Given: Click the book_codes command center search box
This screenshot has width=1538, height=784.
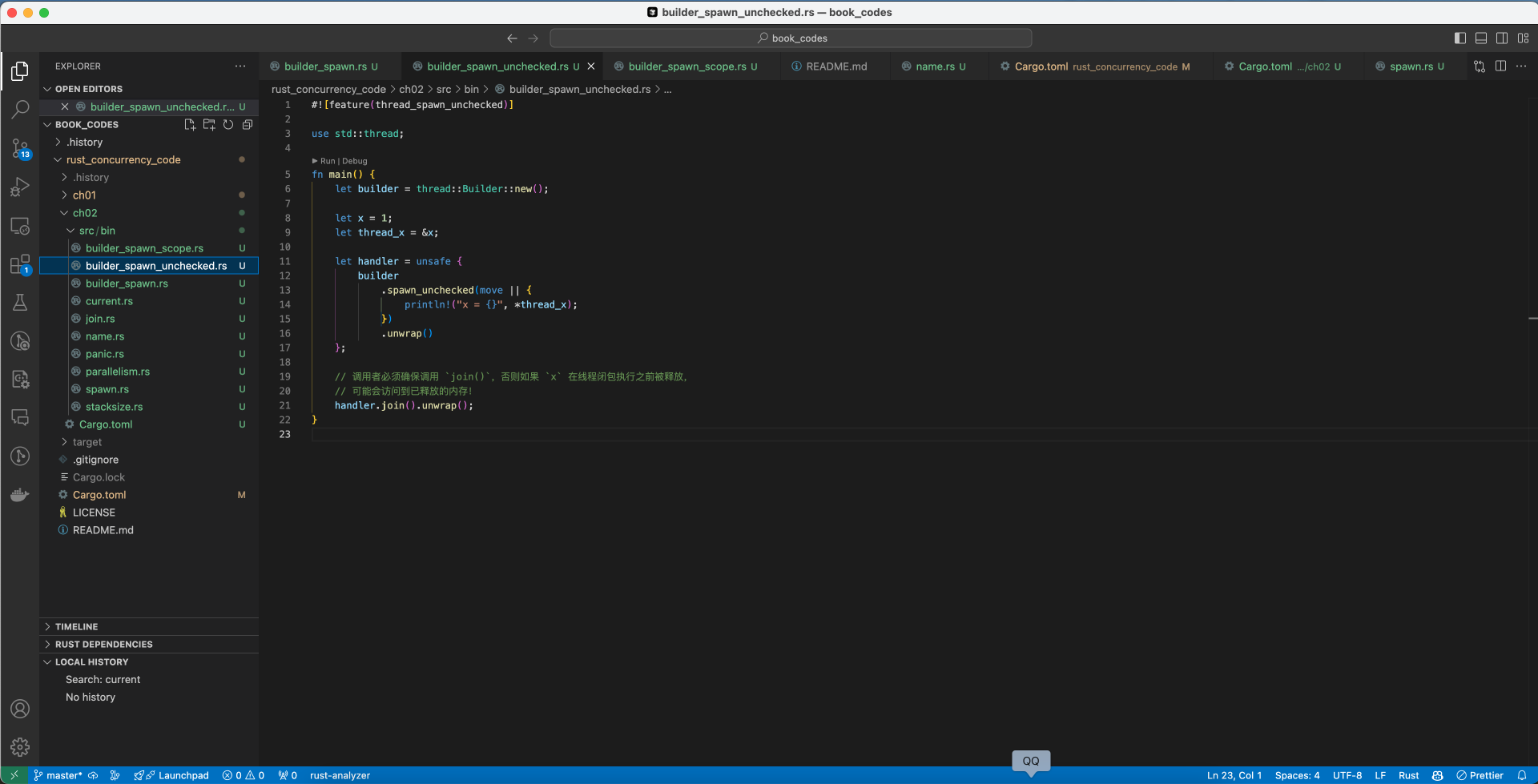Looking at the screenshot, I should point(791,38).
